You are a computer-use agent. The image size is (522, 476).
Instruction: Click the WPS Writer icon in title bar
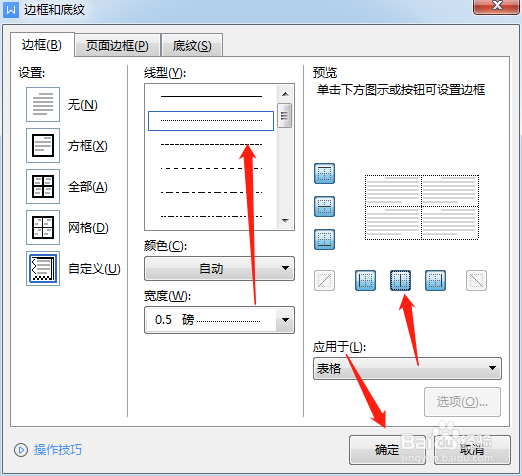[x=11, y=10]
